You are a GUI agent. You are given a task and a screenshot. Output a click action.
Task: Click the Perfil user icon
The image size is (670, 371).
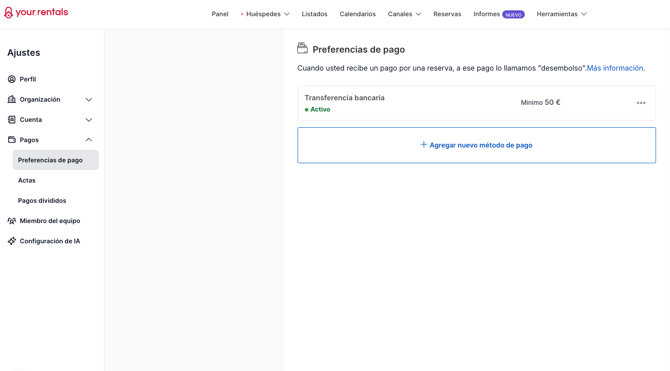(12, 79)
